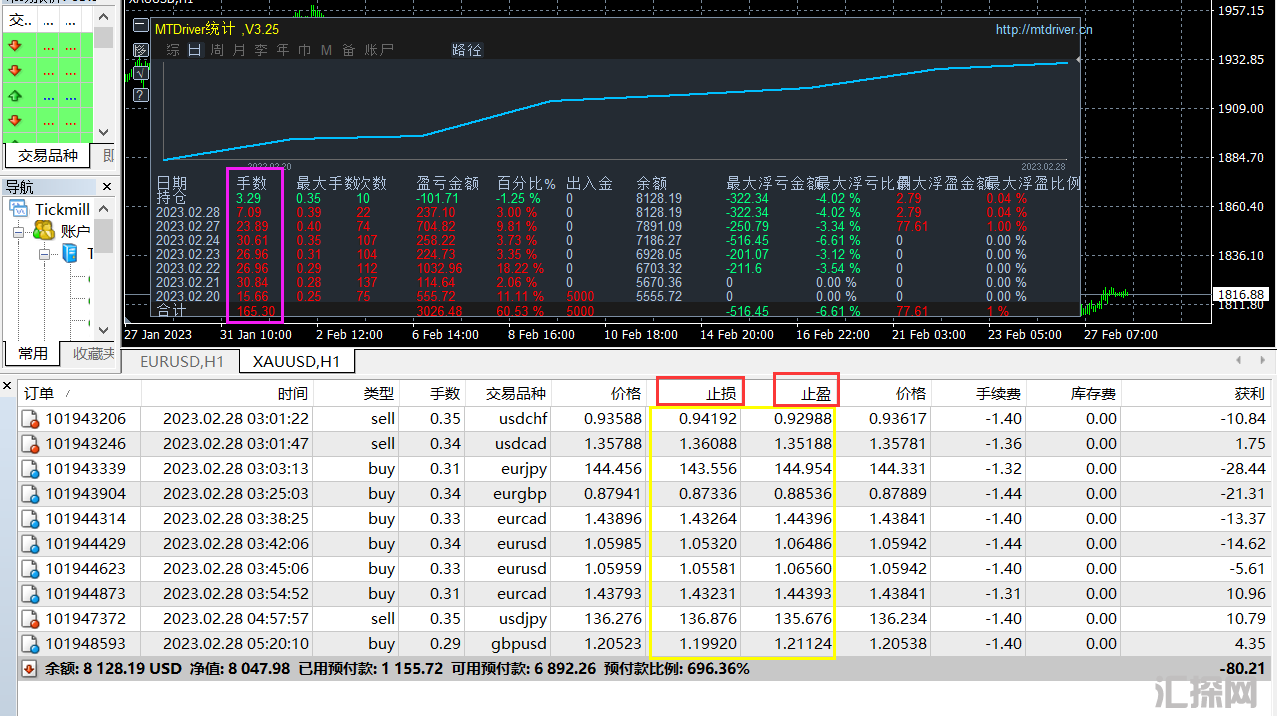Click the 路径 path button
Screen dimensions: 1277x716
(467, 50)
